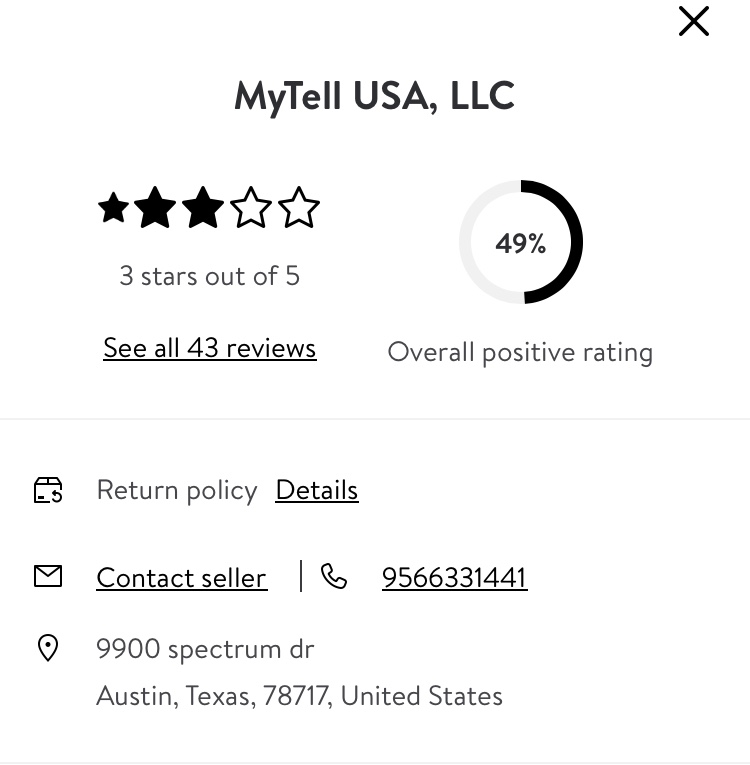Click the fourth empty rating star
The width and height of the screenshot is (750, 765).
pos(251,209)
